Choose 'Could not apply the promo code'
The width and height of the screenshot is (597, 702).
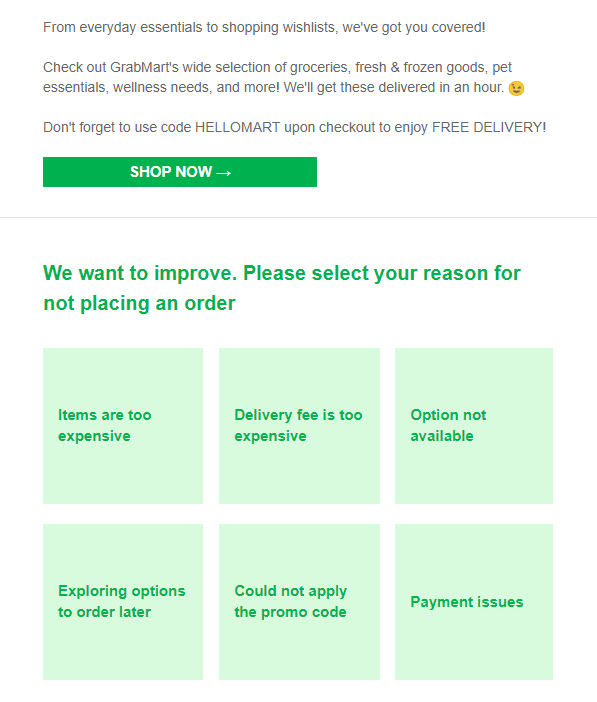(x=299, y=602)
